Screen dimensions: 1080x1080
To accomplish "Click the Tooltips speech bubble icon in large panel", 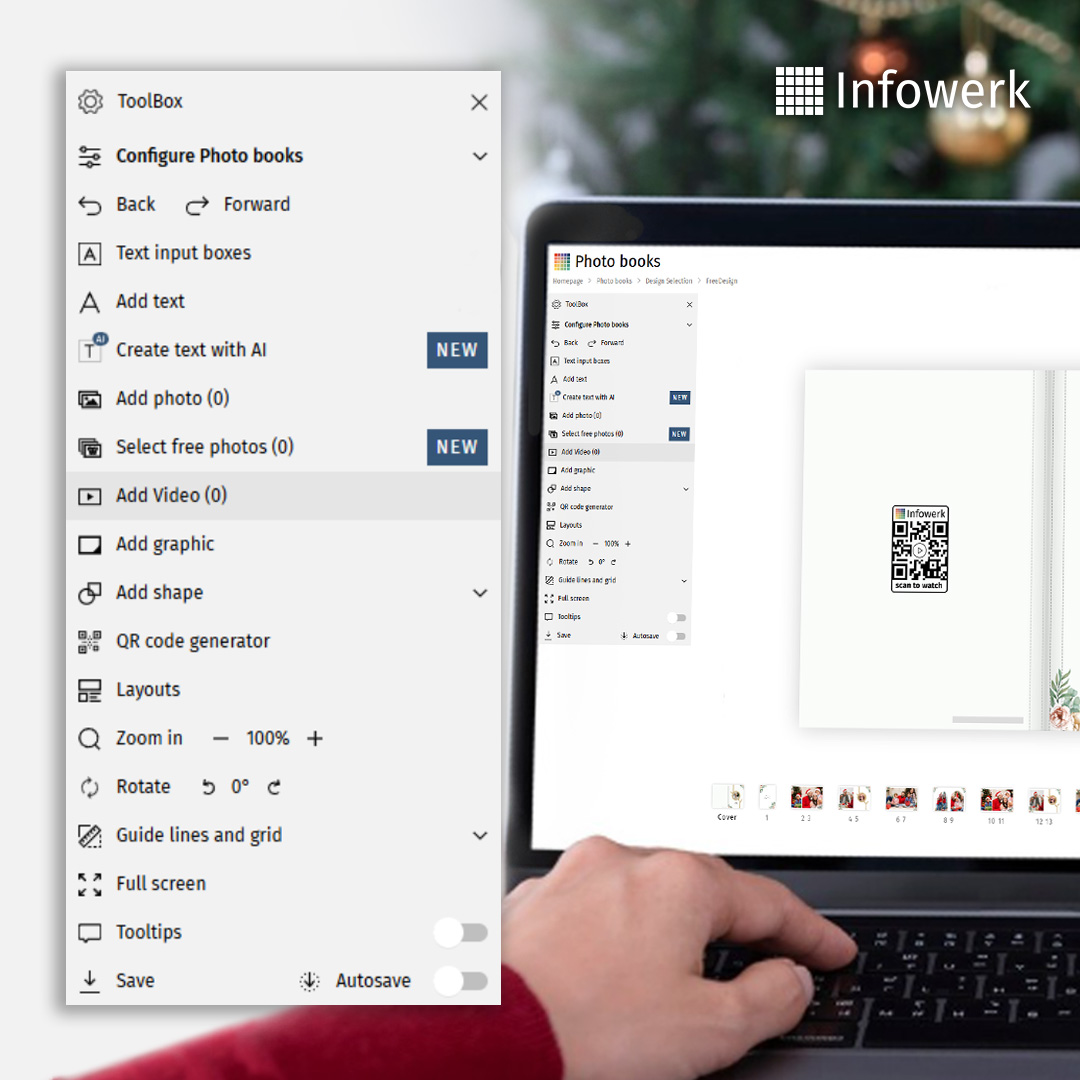I will (x=90, y=933).
